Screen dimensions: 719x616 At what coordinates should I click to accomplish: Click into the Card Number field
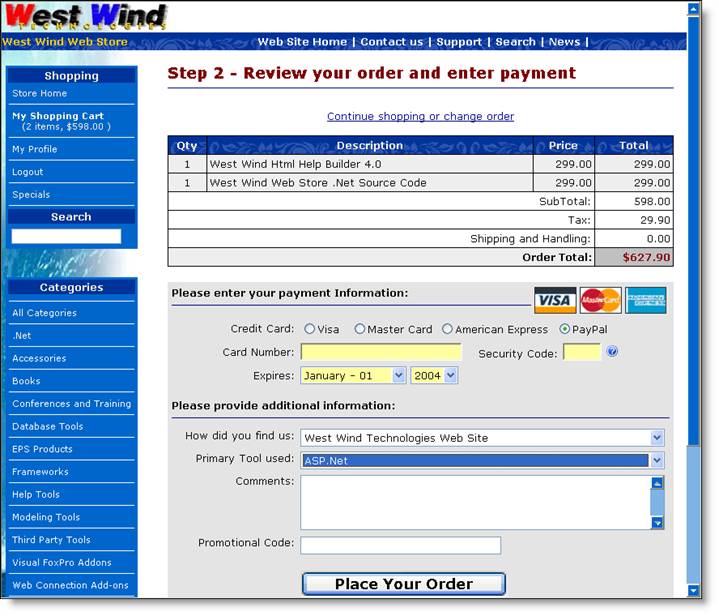point(381,352)
